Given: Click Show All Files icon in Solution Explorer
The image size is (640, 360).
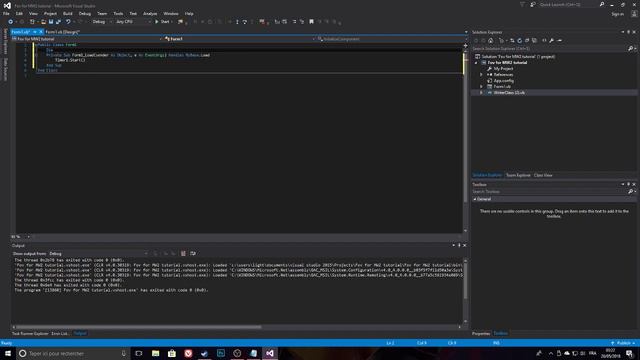Looking at the screenshot, I should [x=534, y=40].
